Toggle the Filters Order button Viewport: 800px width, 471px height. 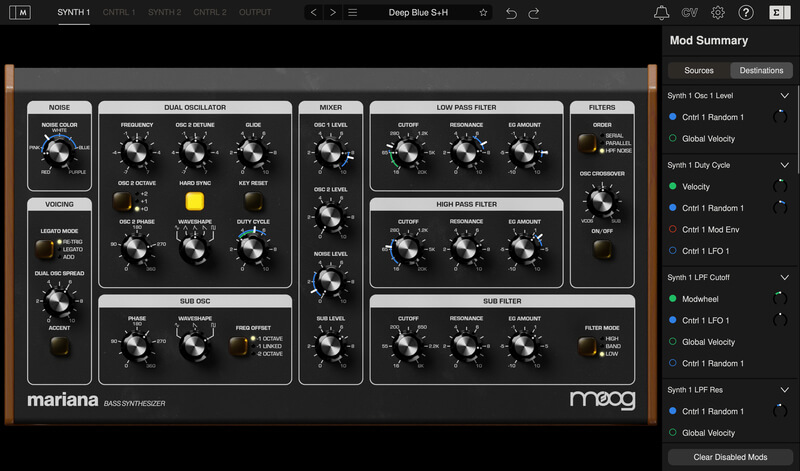coord(587,143)
